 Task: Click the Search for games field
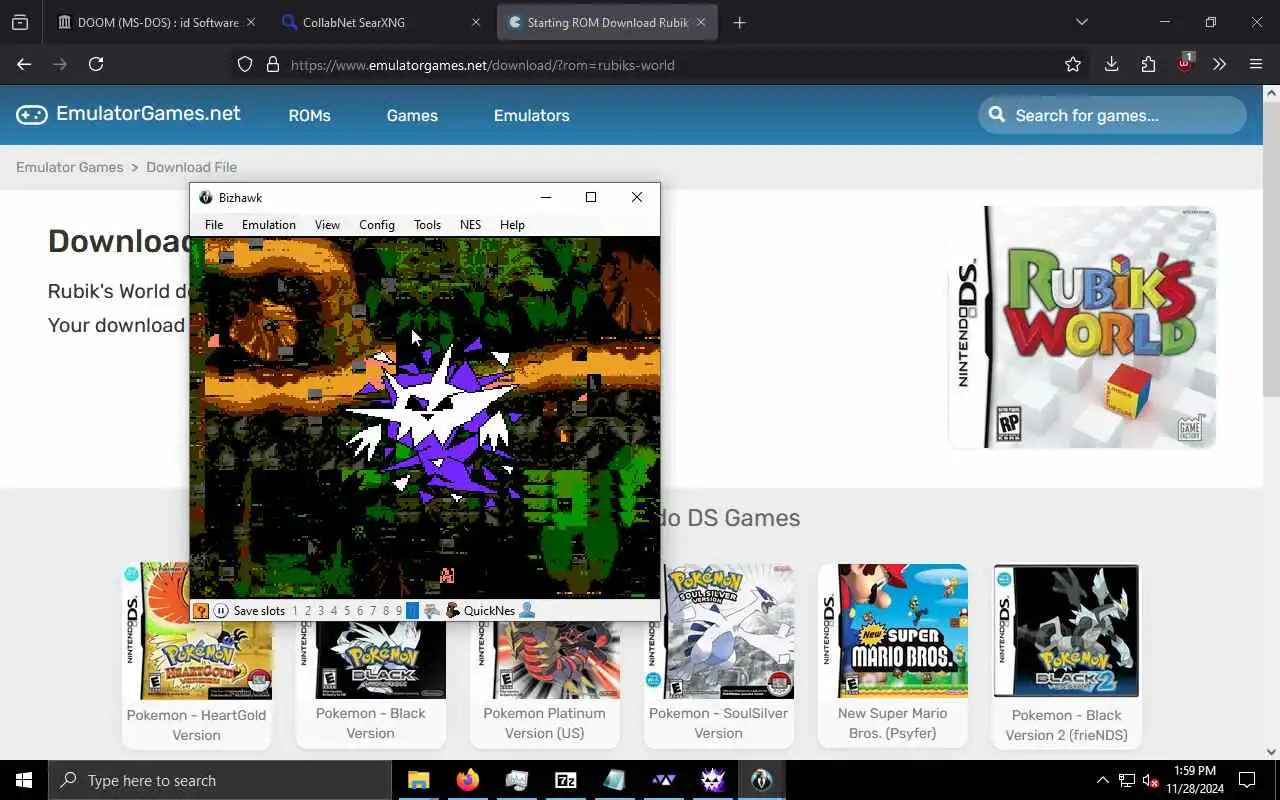pos(1112,115)
